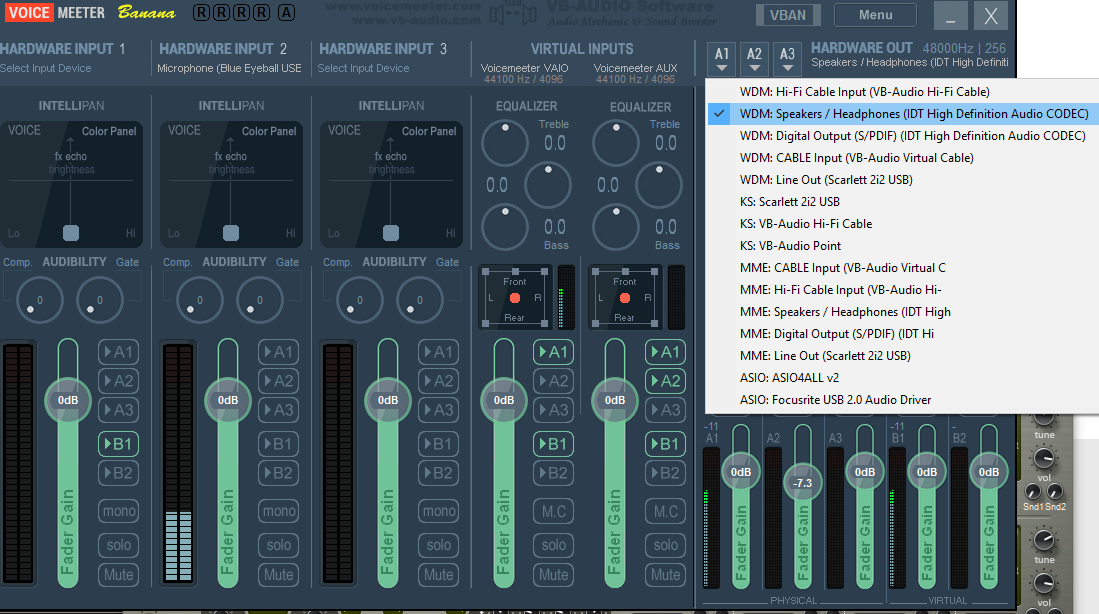
Task: Click the AUX Front/Rear panner dot
Action: point(624,298)
